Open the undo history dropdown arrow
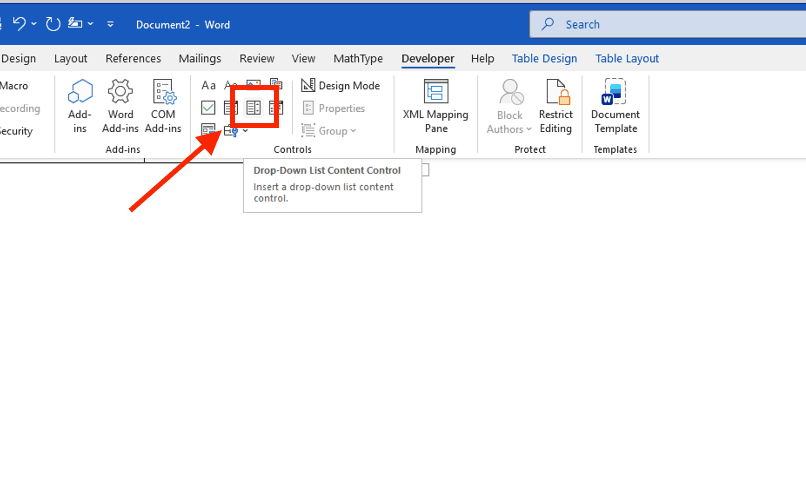The width and height of the screenshot is (806, 487). pyautogui.click(x=34, y=24)
